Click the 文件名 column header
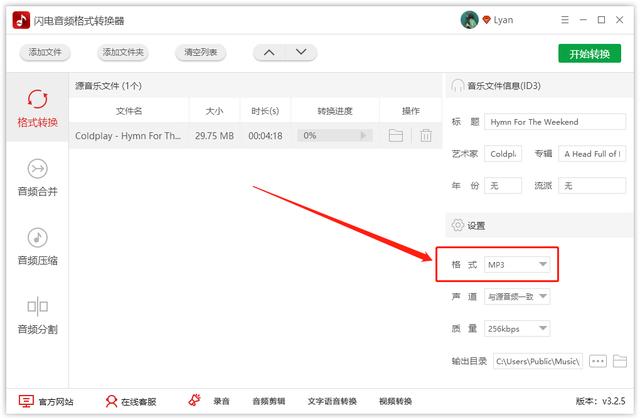The height and width of the screenshot is (420, 640). tap(129, 111)
